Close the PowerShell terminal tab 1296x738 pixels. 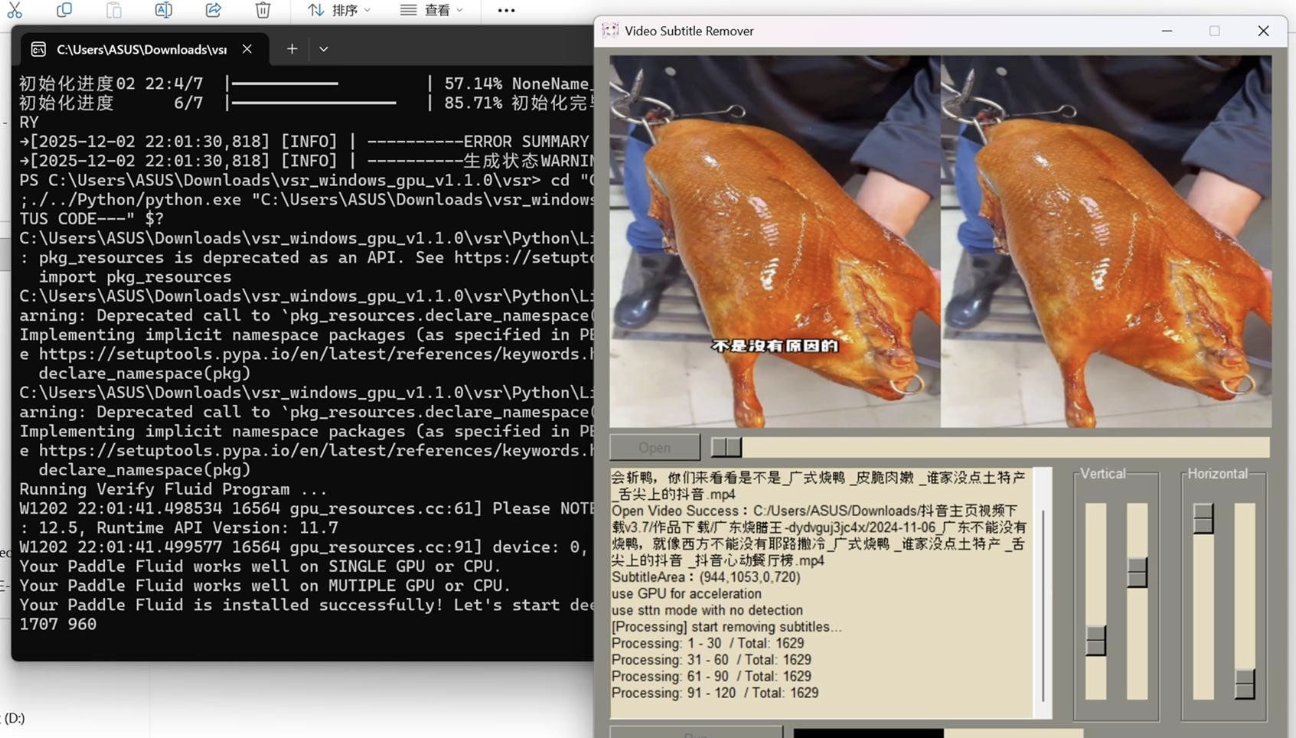tap(247, 49)
